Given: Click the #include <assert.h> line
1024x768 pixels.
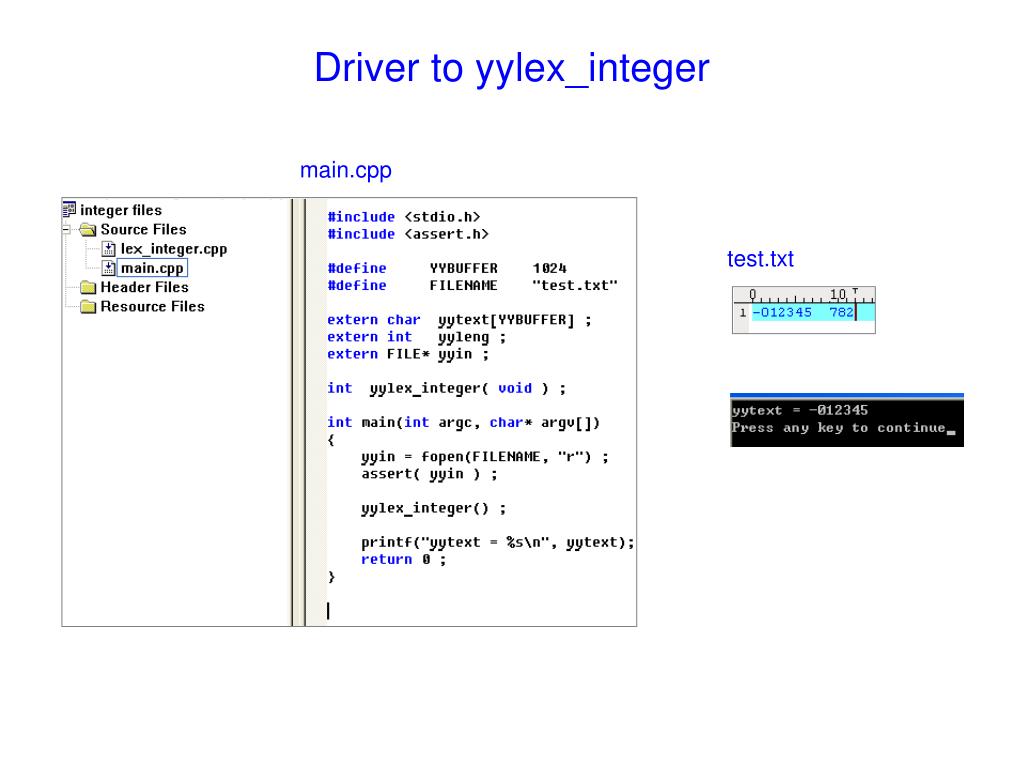Looking at the screenshot, I should (408, 234).
